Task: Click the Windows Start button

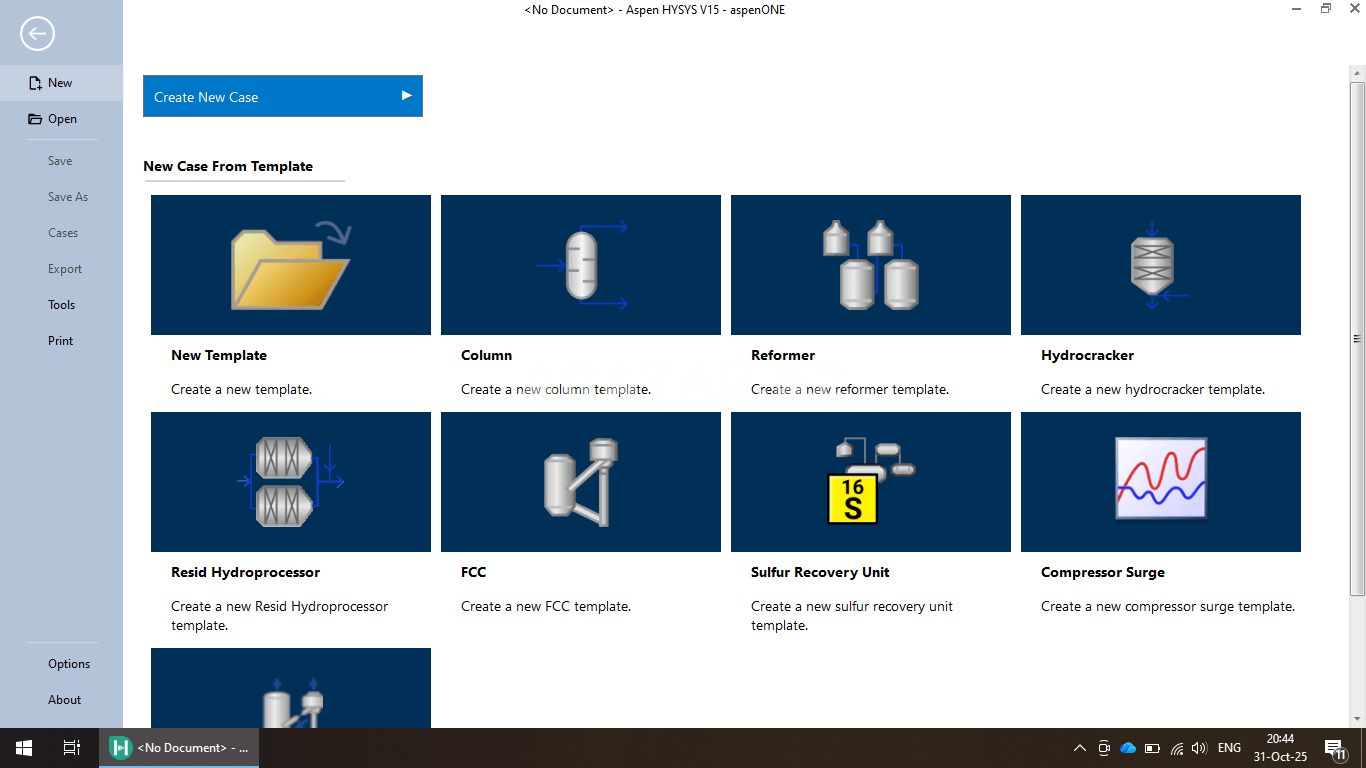Action: click(24, 748)
